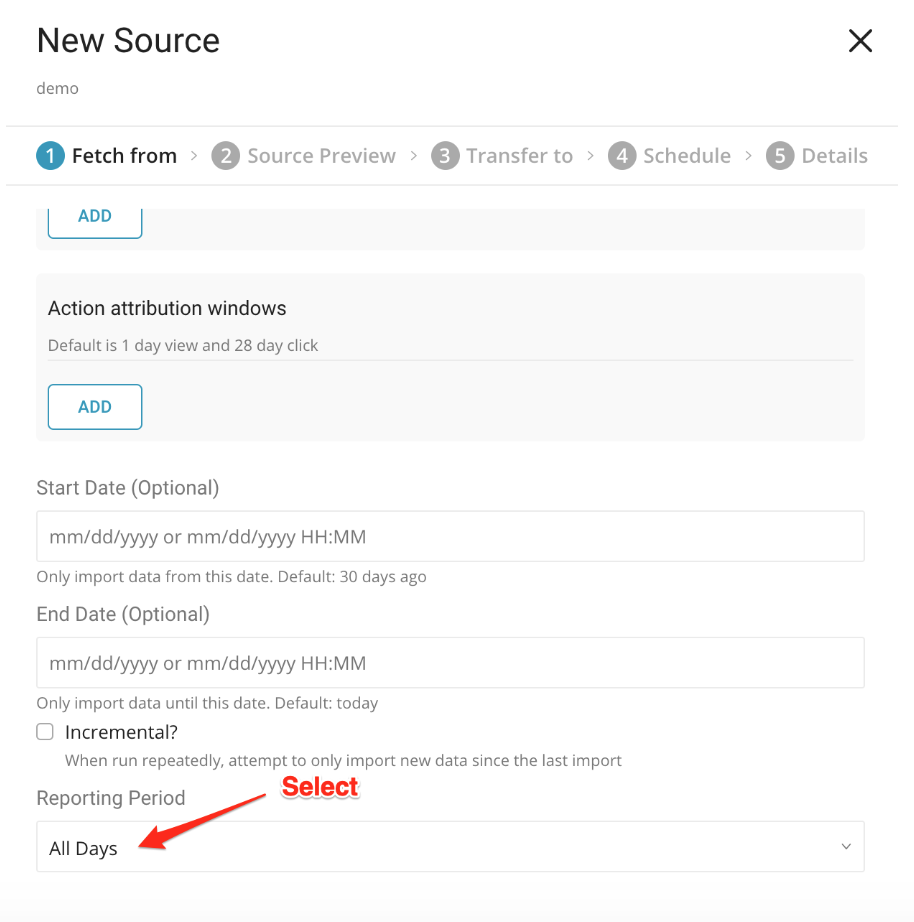Jump to the Schedule step

[x=686, y=156]
